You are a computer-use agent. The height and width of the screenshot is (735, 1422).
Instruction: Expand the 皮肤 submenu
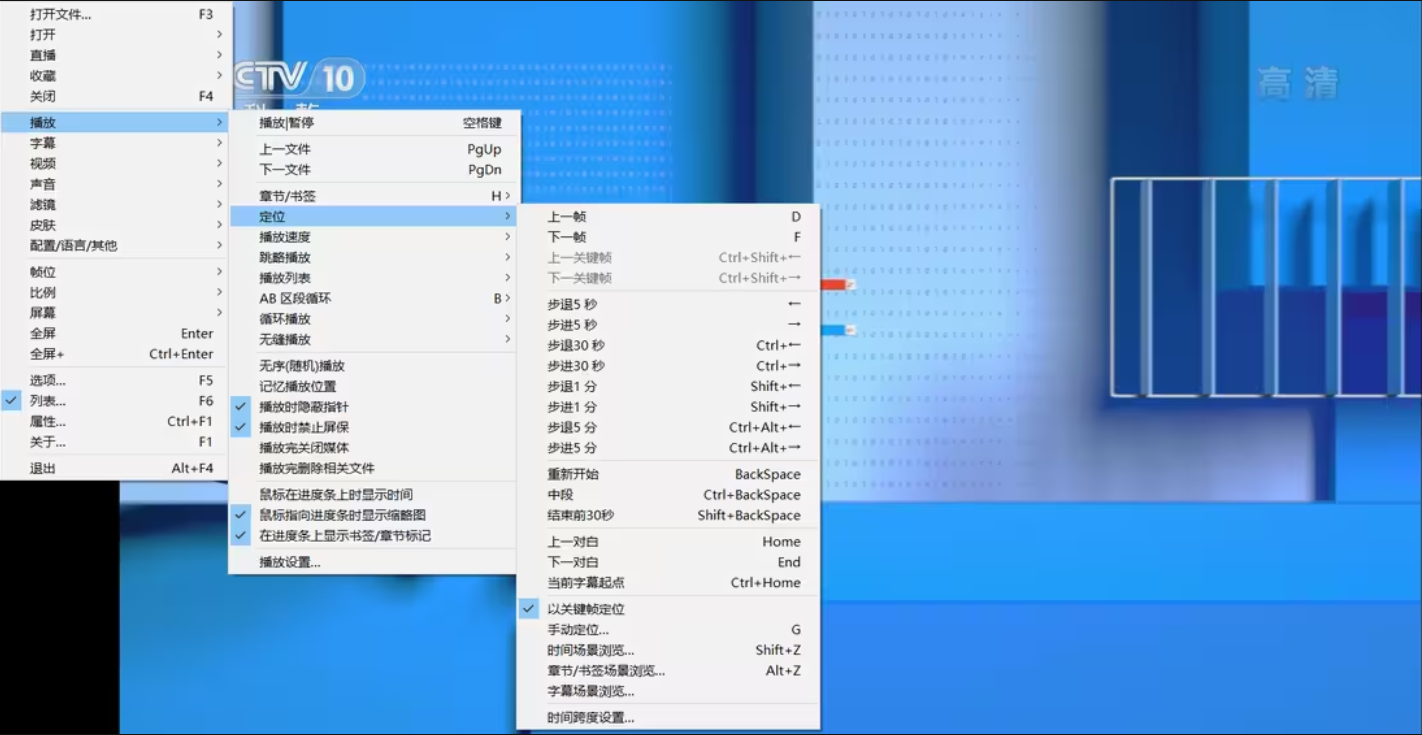click(116, 225)
